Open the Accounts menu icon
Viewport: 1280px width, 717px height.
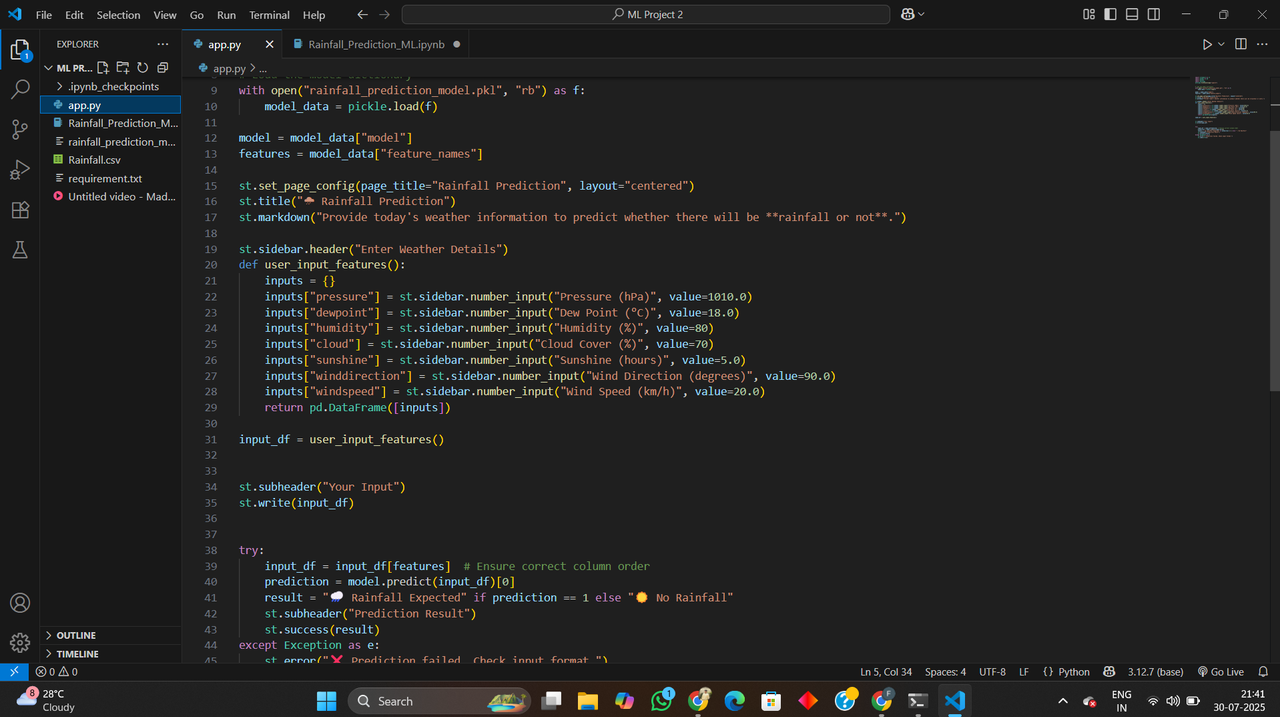(20, 603)
